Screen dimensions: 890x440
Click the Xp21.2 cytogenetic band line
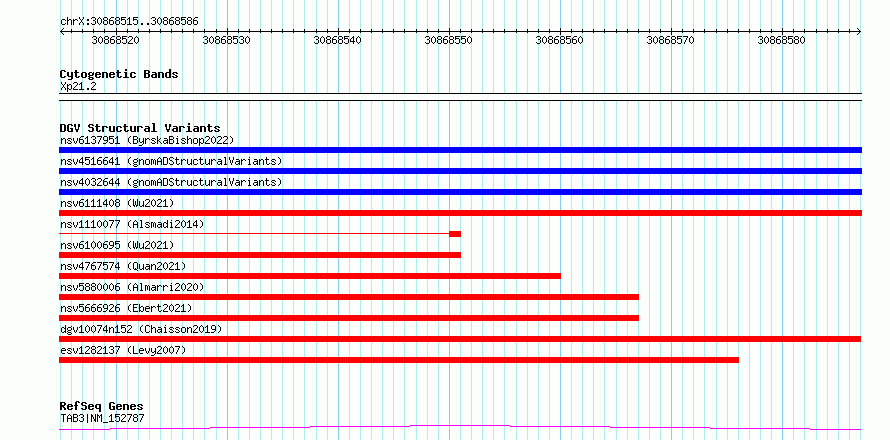coord(460,97)
